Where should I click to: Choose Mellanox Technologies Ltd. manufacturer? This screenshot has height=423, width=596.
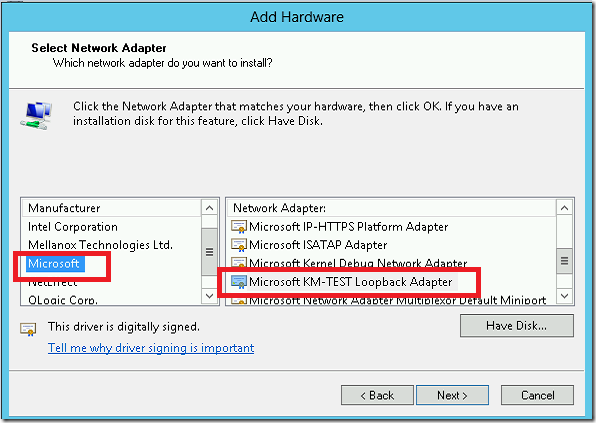click(x=100, y=245)
